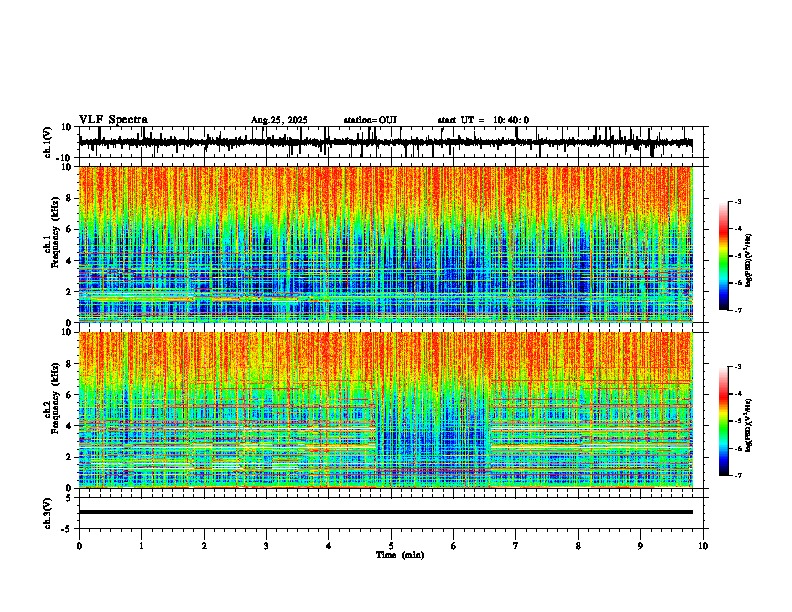Click the date label "Aug.25, 2025"
Image resolution: width=792 pixels, height=612 pixels.
click(279, 120)
